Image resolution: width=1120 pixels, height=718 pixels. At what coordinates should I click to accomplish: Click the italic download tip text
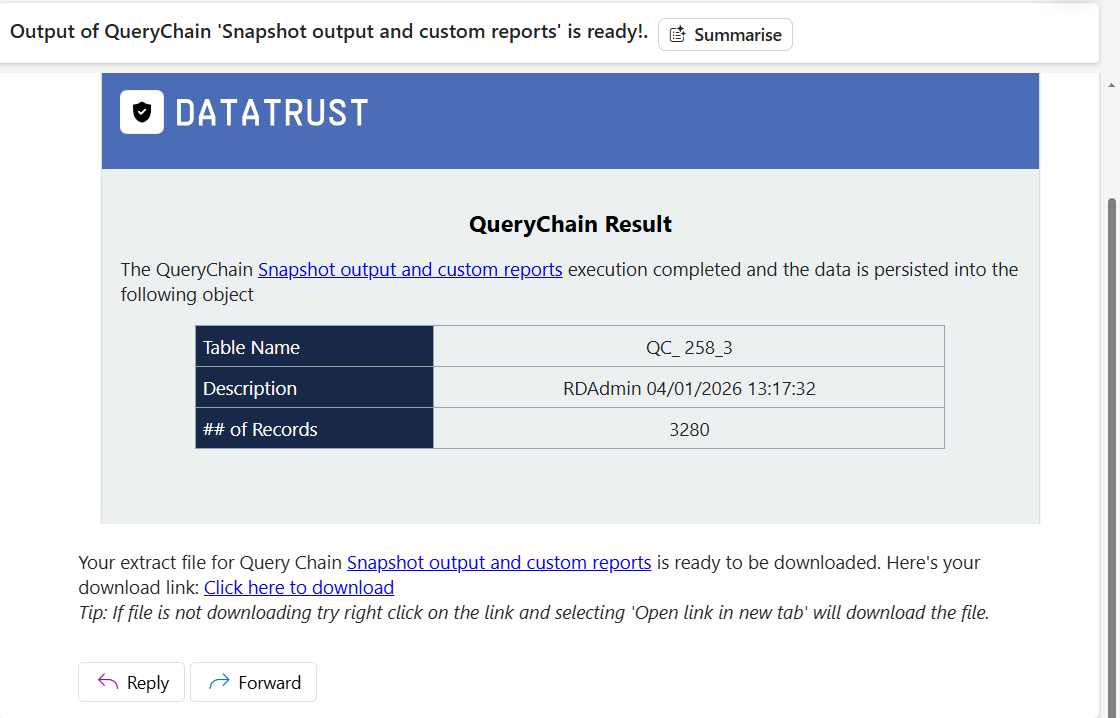[534, 612]
